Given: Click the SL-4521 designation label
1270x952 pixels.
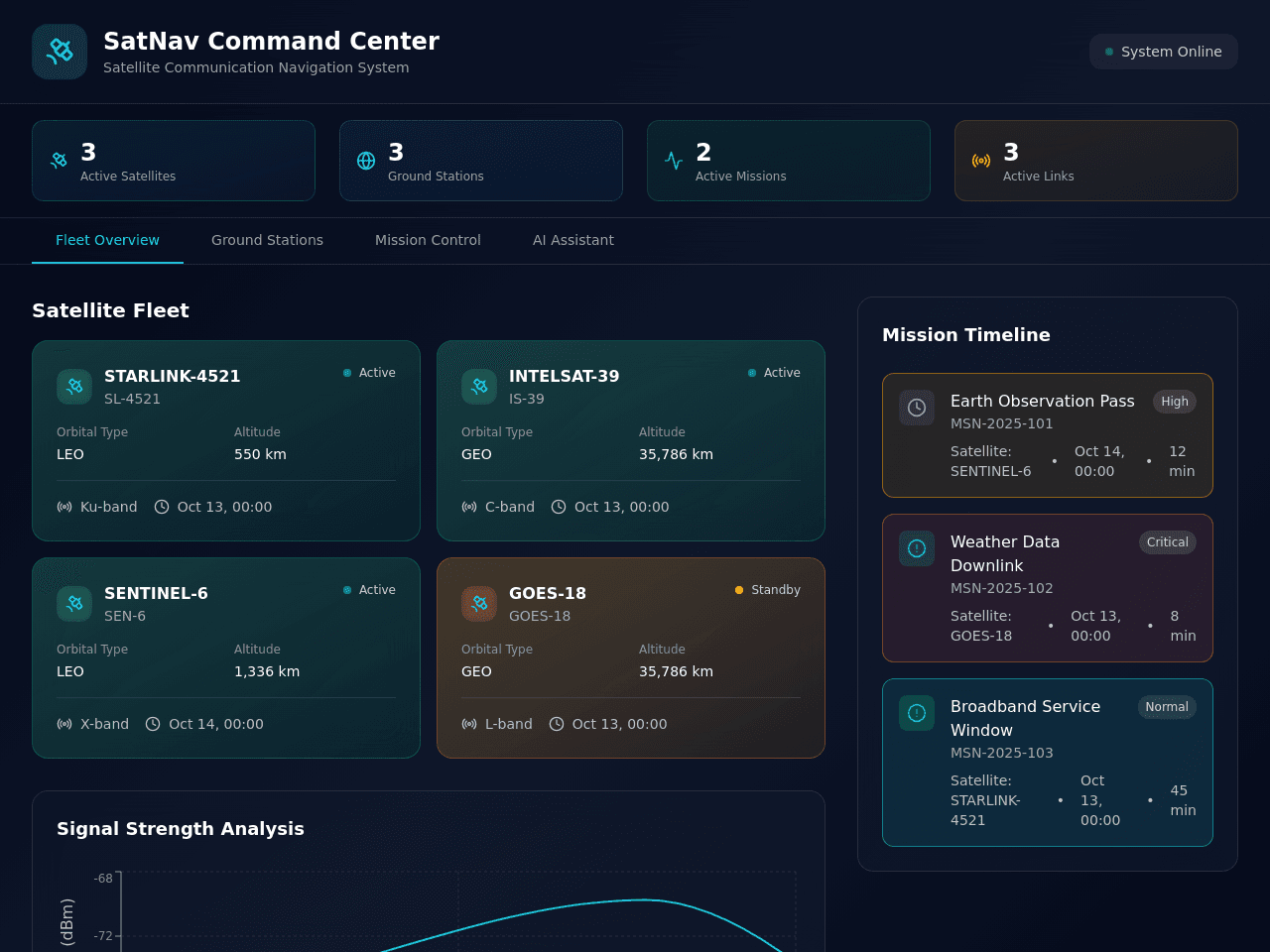Looking at the screenshot, I should coord(132,399).
